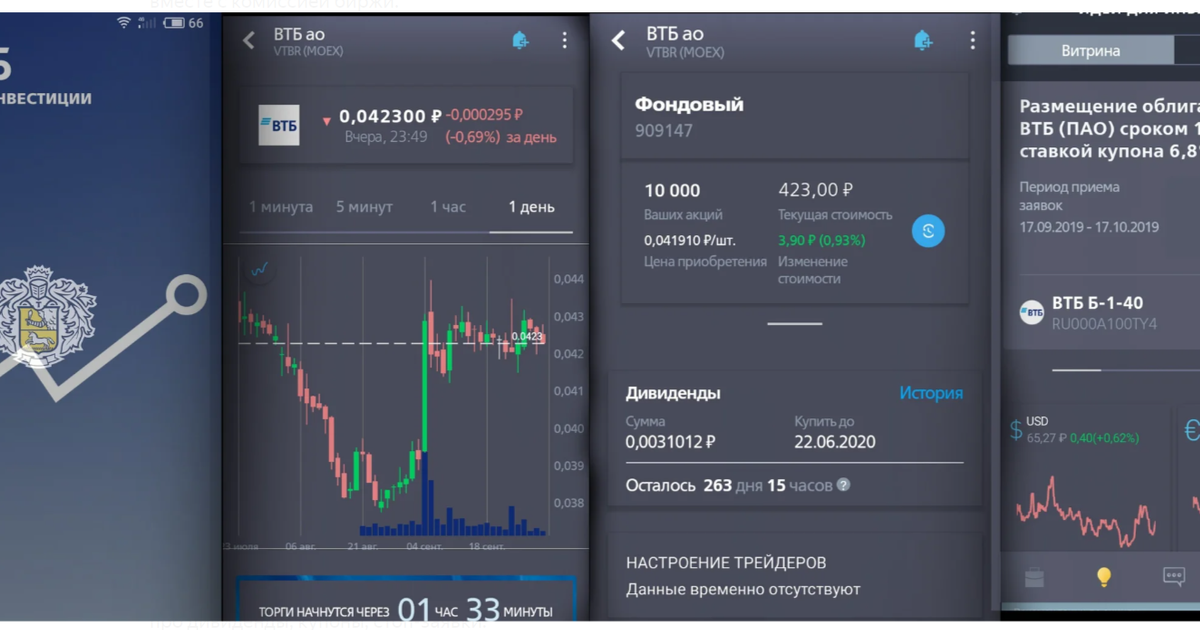Click the Дивиденды section heading
Viewport: 1200px width, 630px height.
click(673, 393)
